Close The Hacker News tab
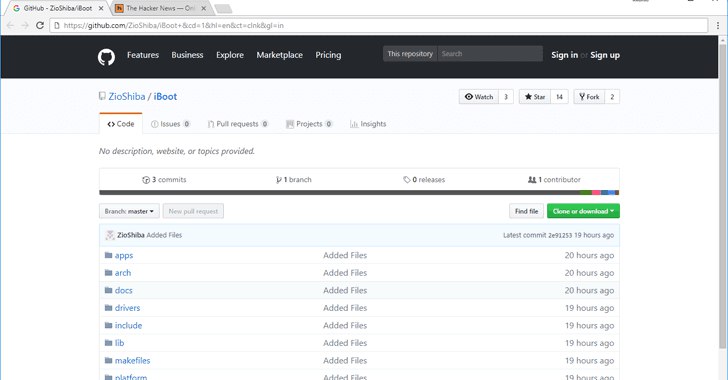The width and height of the screenshot is (728, 380). point(203,8)
